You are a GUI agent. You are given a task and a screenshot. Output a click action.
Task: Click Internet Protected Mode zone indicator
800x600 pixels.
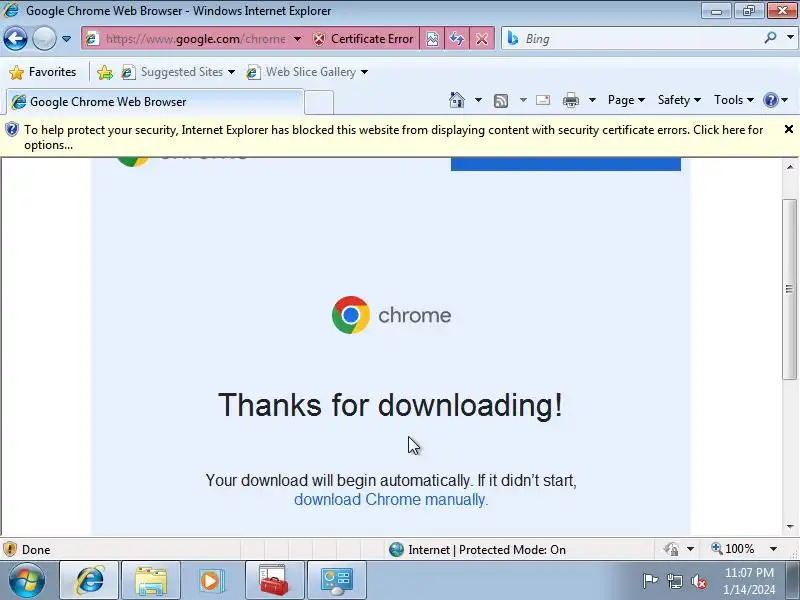tap(477, 549)
